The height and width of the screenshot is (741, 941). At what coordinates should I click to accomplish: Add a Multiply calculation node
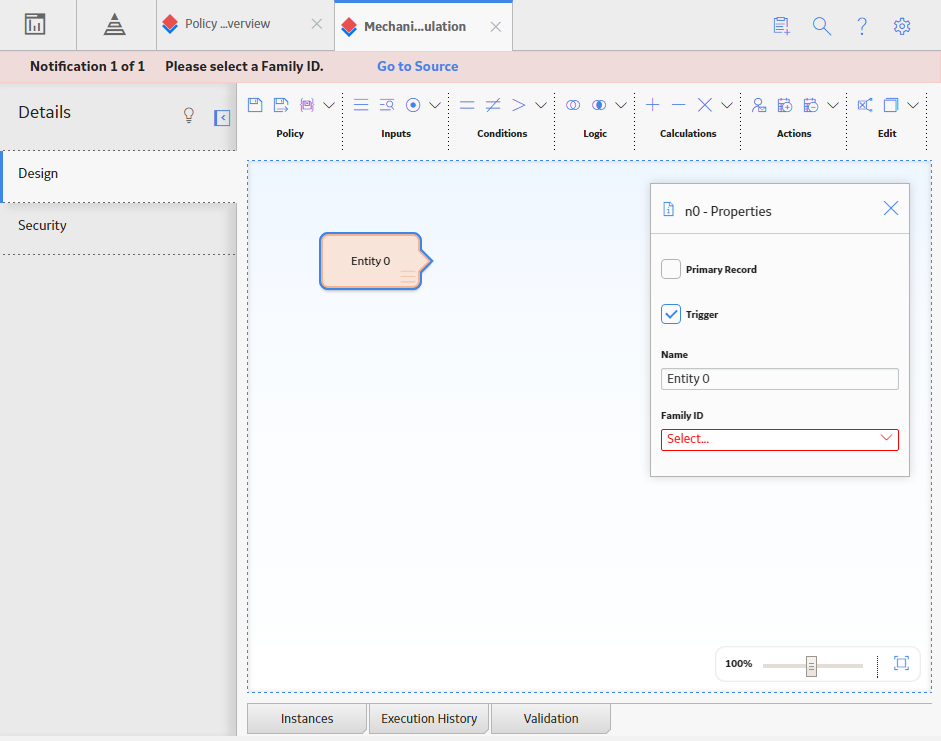[x=705, y=105]
